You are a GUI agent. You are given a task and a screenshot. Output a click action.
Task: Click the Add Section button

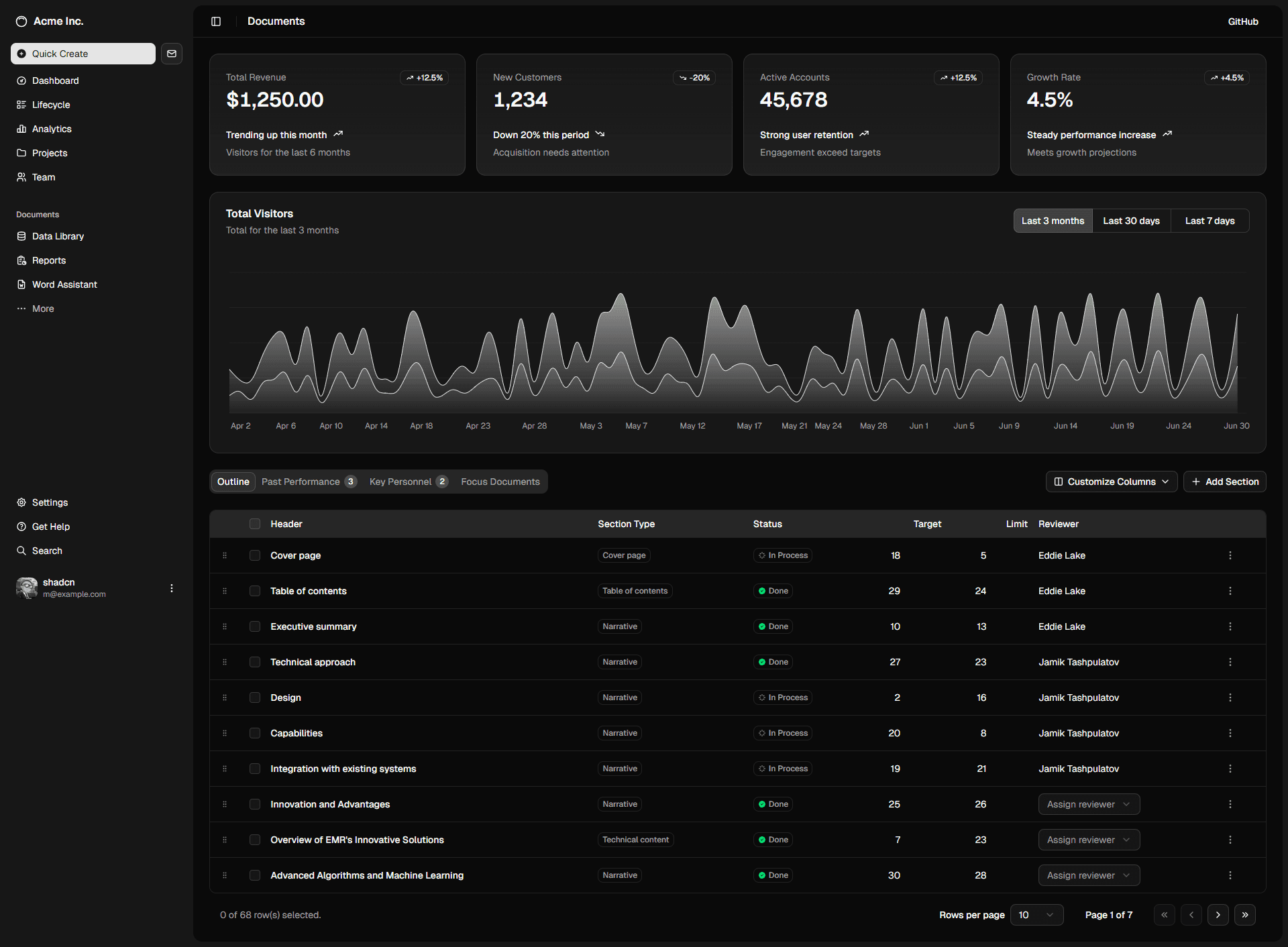[1224, 482]
